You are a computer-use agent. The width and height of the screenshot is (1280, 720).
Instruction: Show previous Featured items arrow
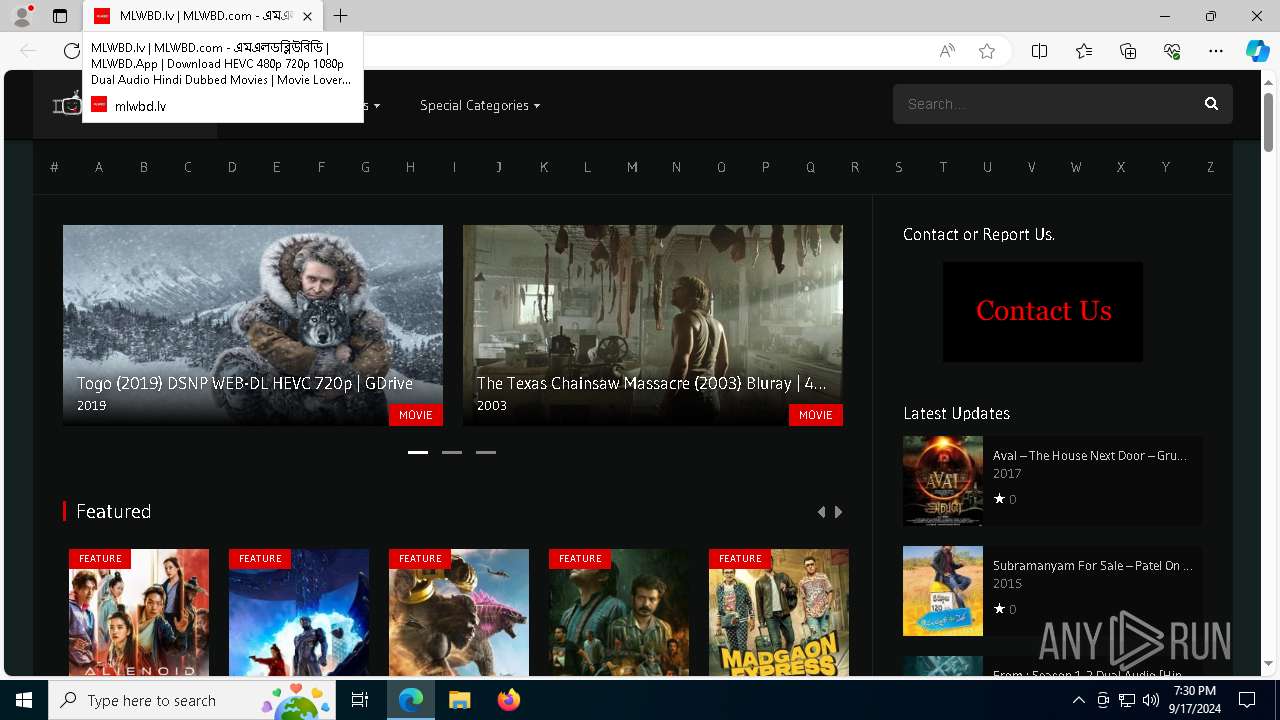(822, 512)
